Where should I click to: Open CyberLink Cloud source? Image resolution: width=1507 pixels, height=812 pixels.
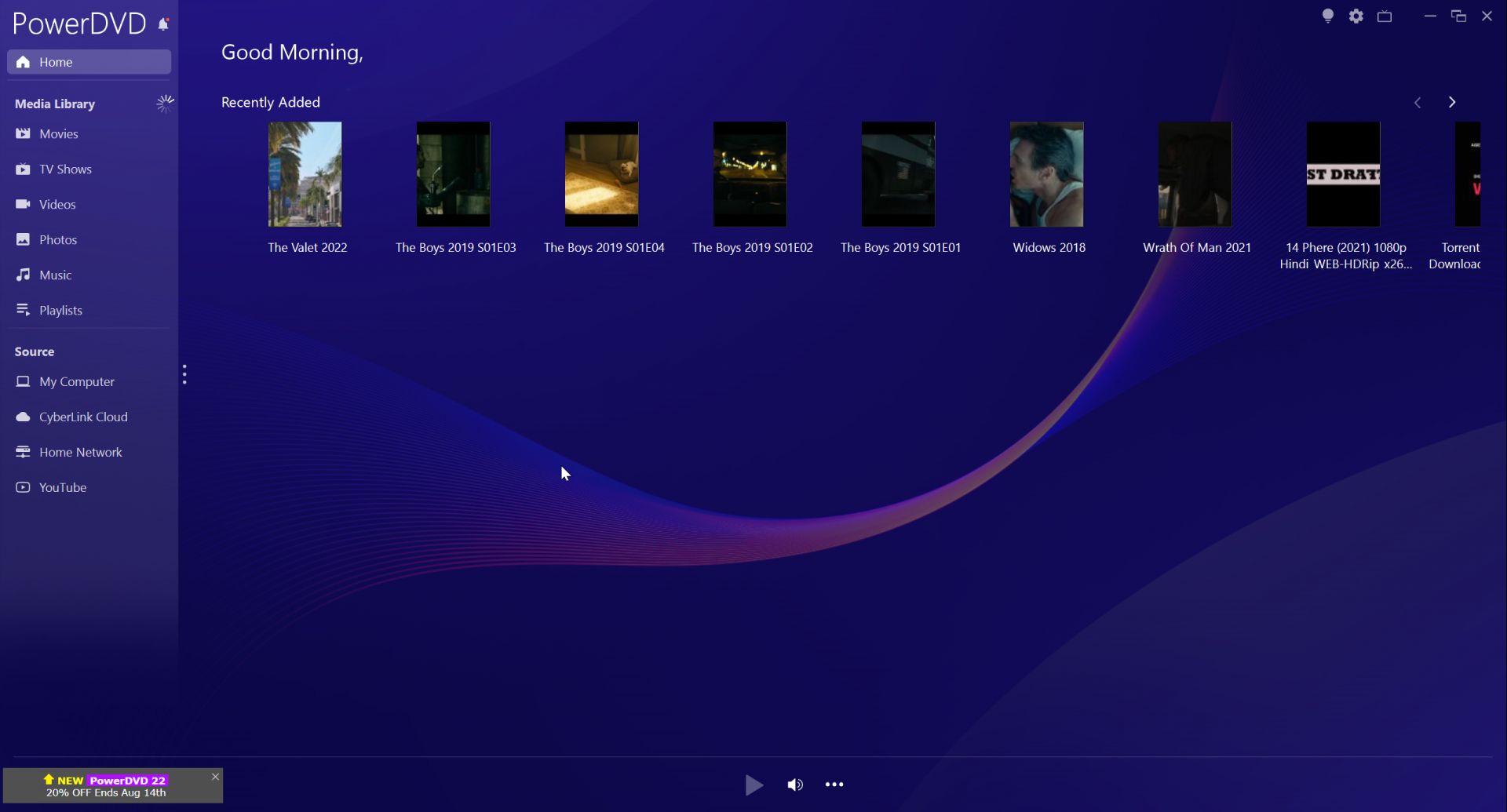[89, 417]
